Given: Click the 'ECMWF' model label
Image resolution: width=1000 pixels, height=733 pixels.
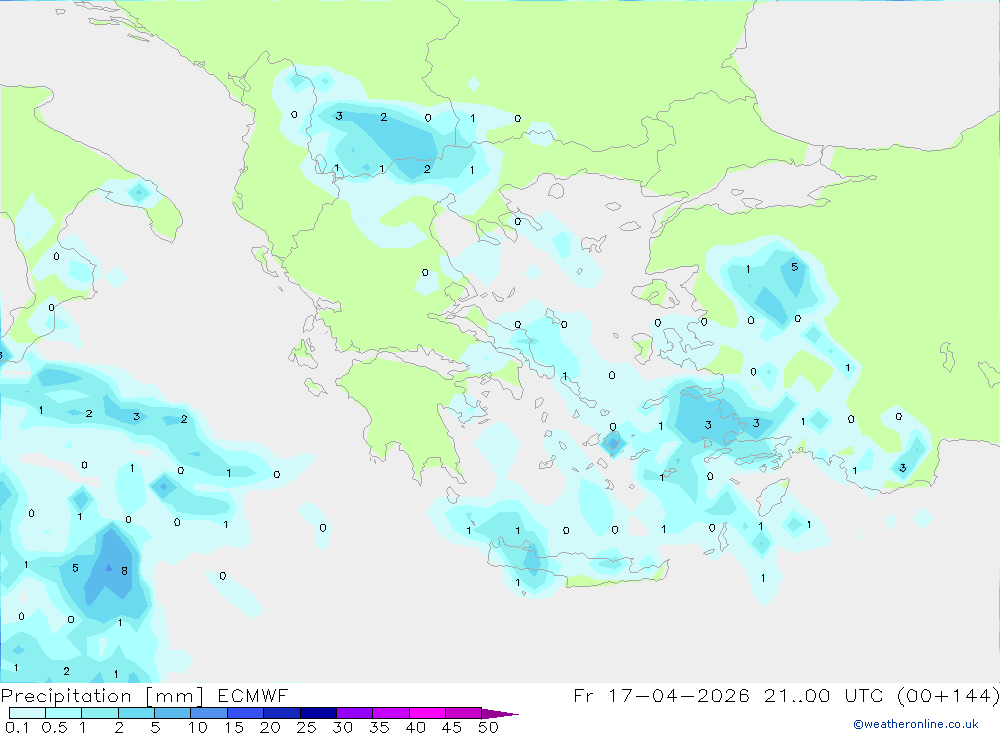Looking at the screenshot, I should pyautogui.click(x=253, y=695).
